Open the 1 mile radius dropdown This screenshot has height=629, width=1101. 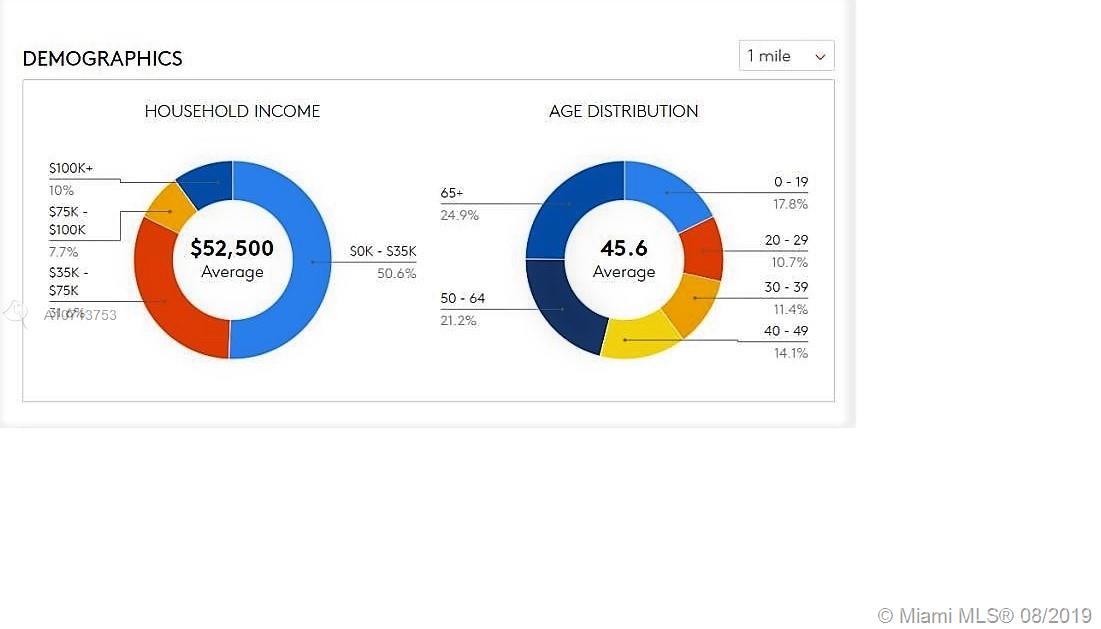point(786,56)
